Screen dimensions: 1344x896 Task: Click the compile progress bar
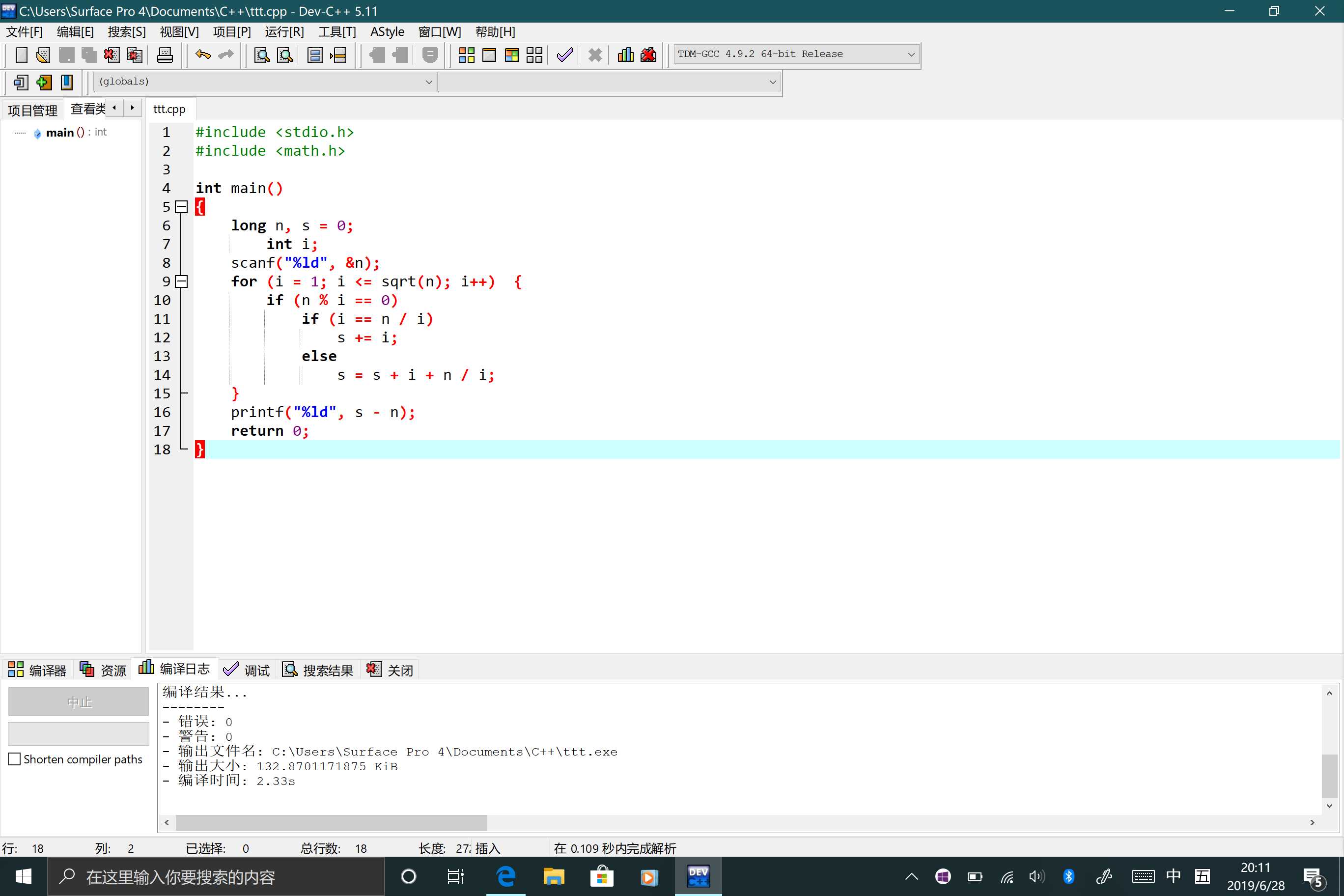point(79,734)
